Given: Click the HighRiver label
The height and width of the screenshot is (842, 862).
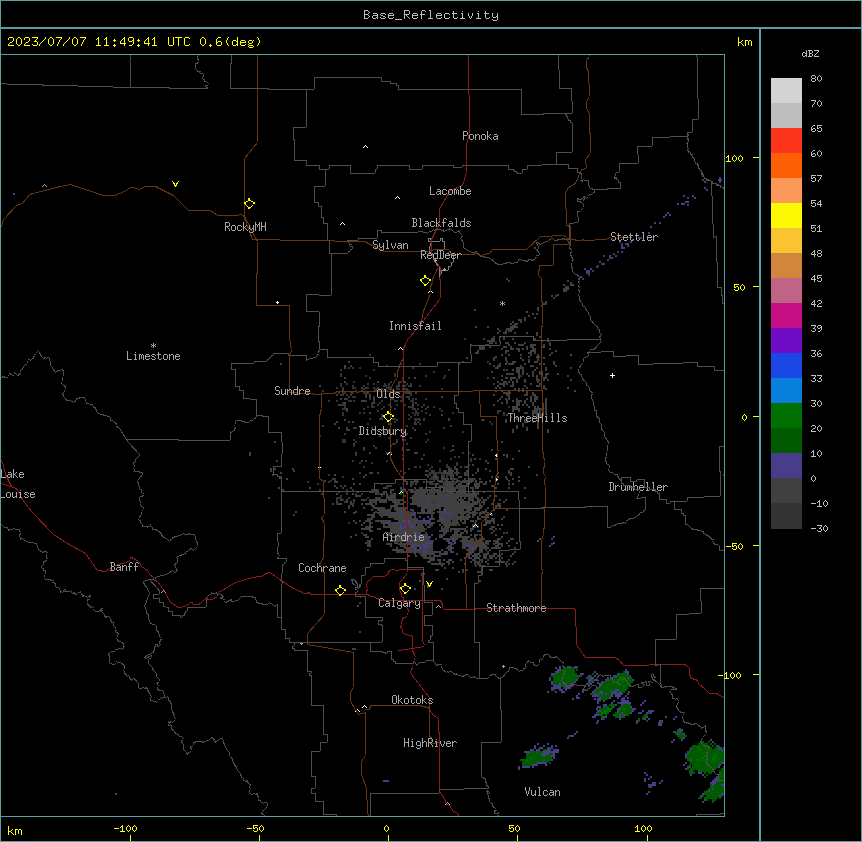Looking at the screenshot, I should pyautogui.click(x=430, y=743).
